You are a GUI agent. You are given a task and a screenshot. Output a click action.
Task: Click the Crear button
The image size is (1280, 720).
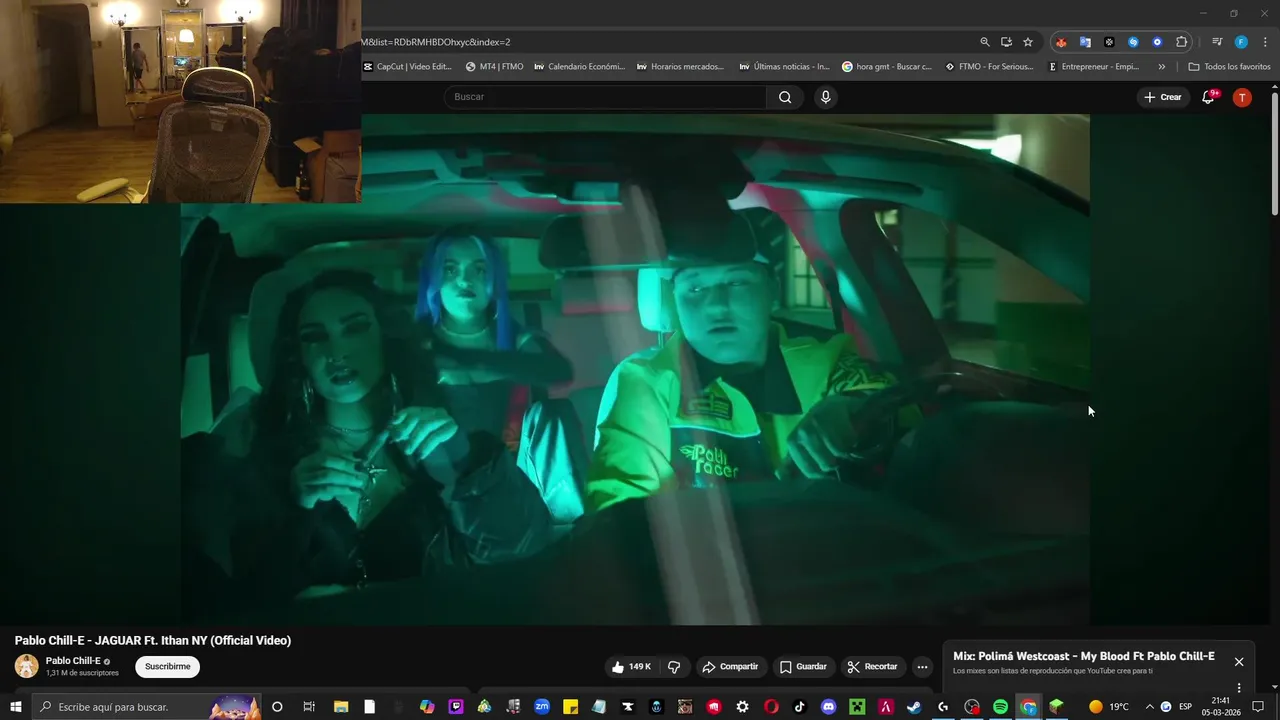point(1162,97)
